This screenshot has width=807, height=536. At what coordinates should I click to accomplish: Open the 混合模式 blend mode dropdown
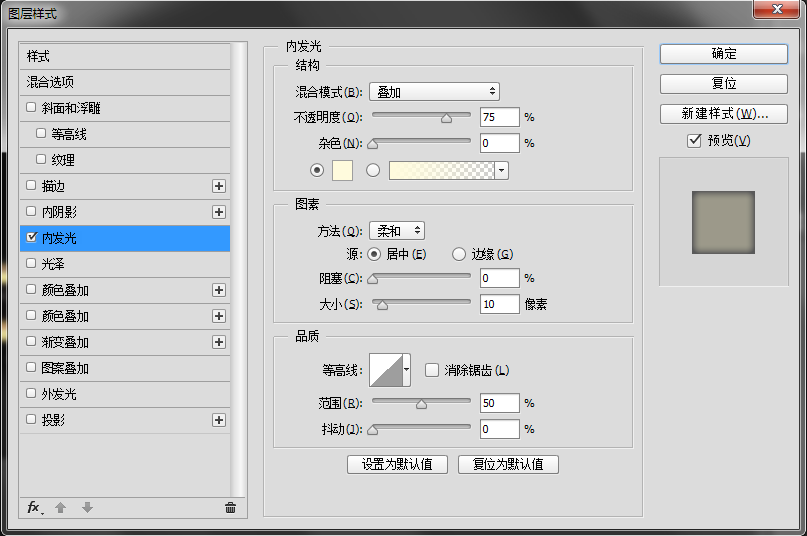click(x=434, y=92)
